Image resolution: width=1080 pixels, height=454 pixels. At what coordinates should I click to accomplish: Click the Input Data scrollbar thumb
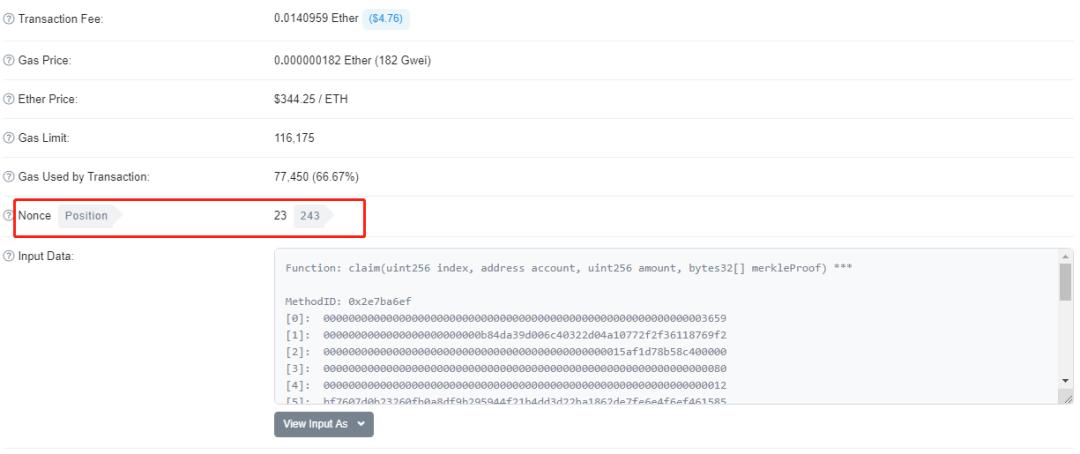click(1066, 282)
